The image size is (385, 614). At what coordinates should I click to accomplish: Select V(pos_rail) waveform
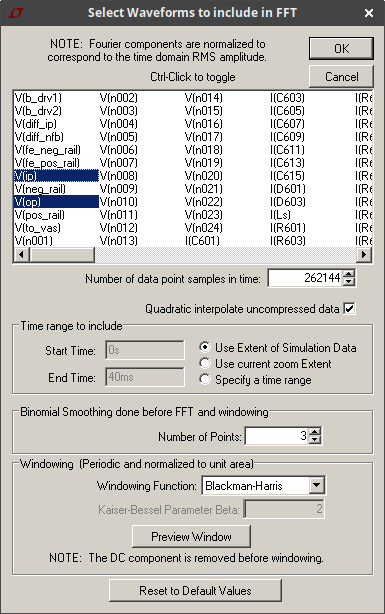click(40, 215)
